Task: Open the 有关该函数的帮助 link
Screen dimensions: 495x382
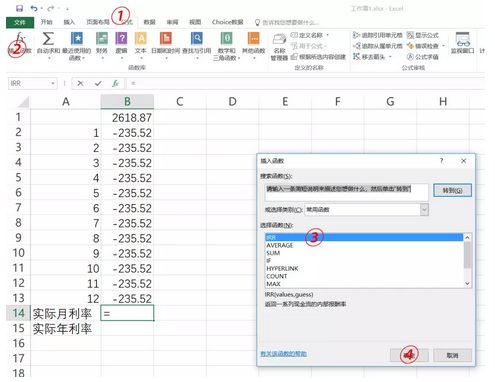Action: tap(283, 354)
